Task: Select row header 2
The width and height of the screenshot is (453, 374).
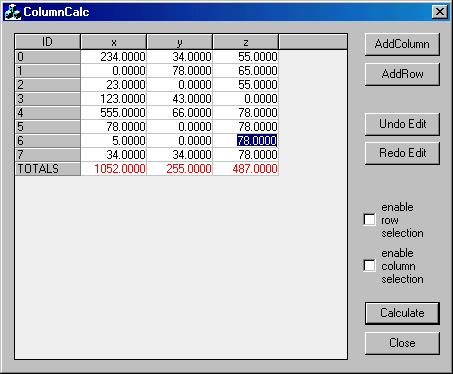Action: click(48, 85)
